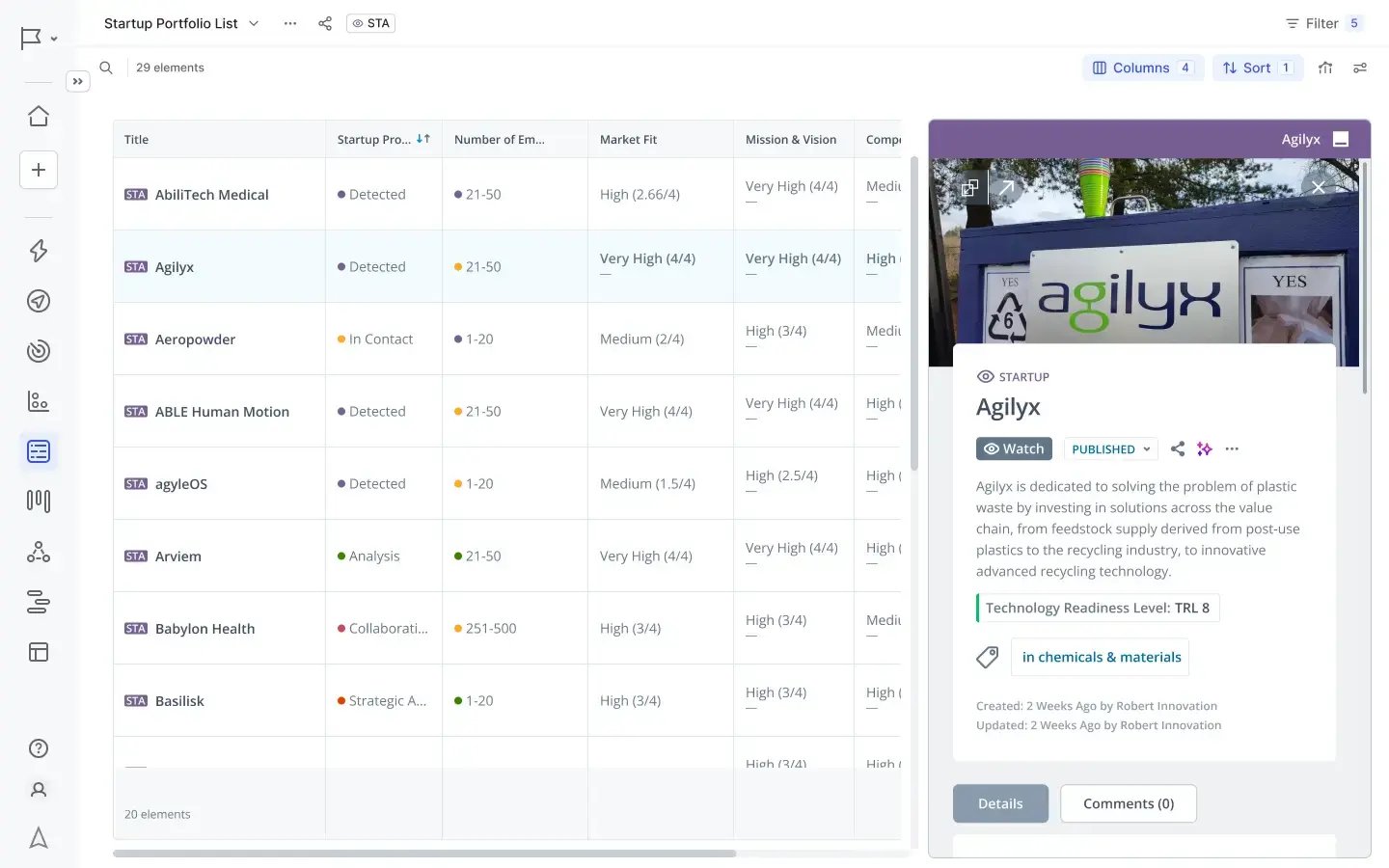Click the plus icon to create new content

[38, 169]
